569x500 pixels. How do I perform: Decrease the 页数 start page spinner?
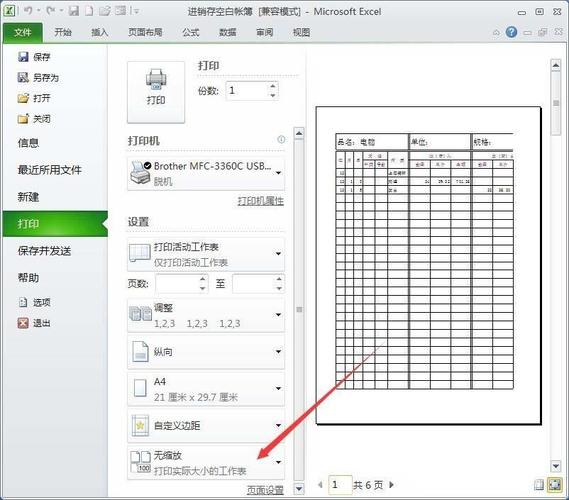pyautogui.click(x=202, y=288)
